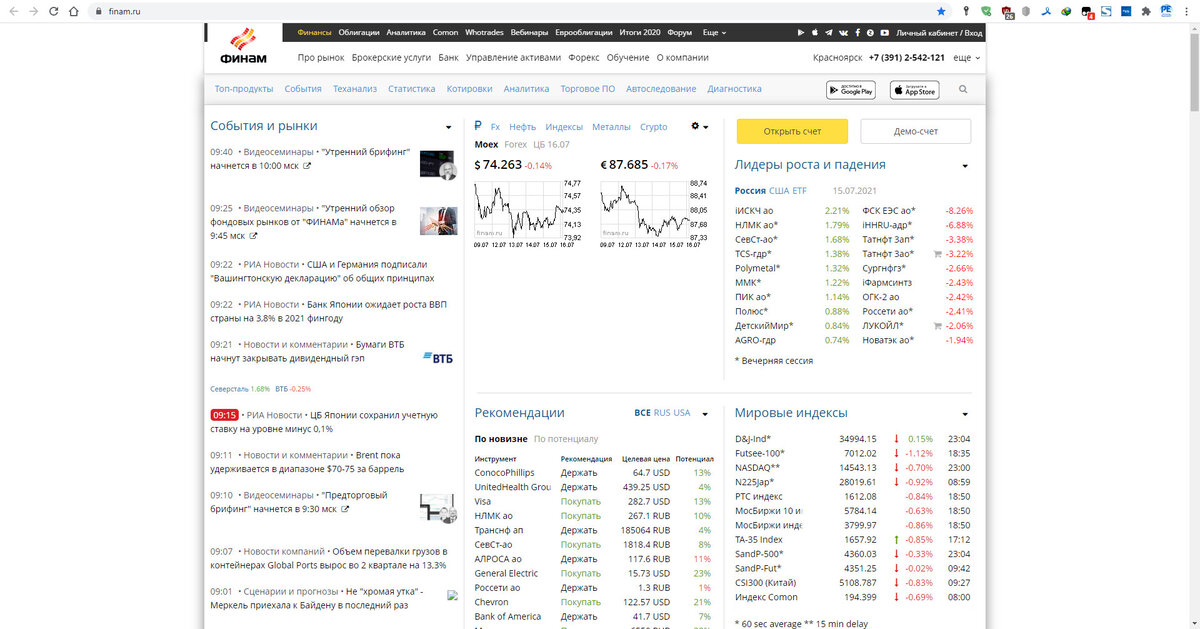This screenshot has width=1200, height=629.
Task: Filter recommendations by USA
Action: [682, 413]
